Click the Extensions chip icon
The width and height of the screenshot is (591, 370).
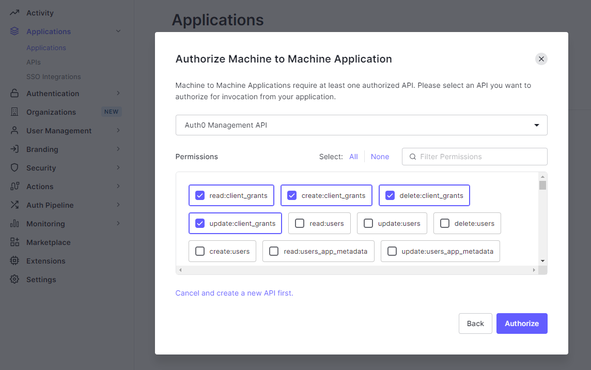(14, 260)
